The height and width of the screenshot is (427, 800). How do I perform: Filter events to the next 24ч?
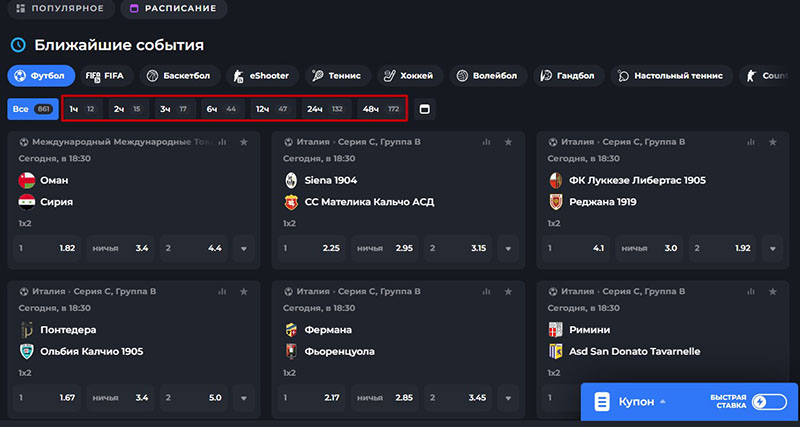pos(324,108)
